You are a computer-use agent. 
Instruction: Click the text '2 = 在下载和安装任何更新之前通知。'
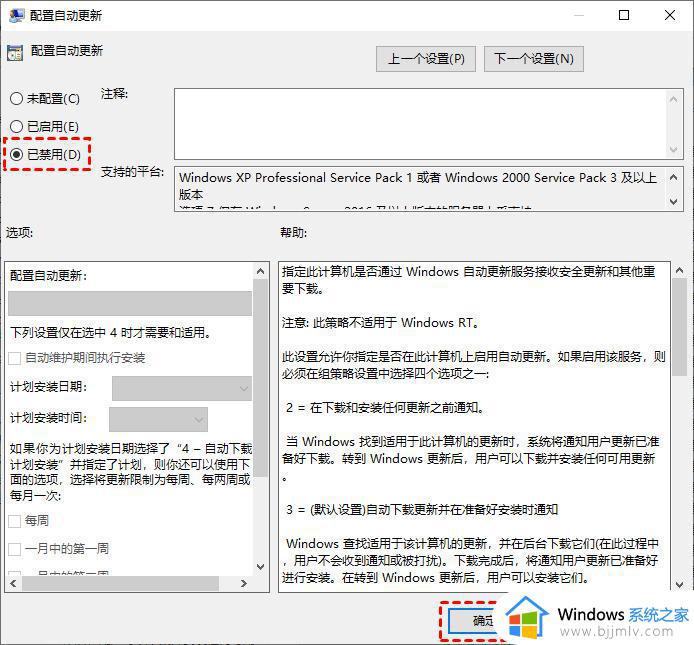[385, 408]
